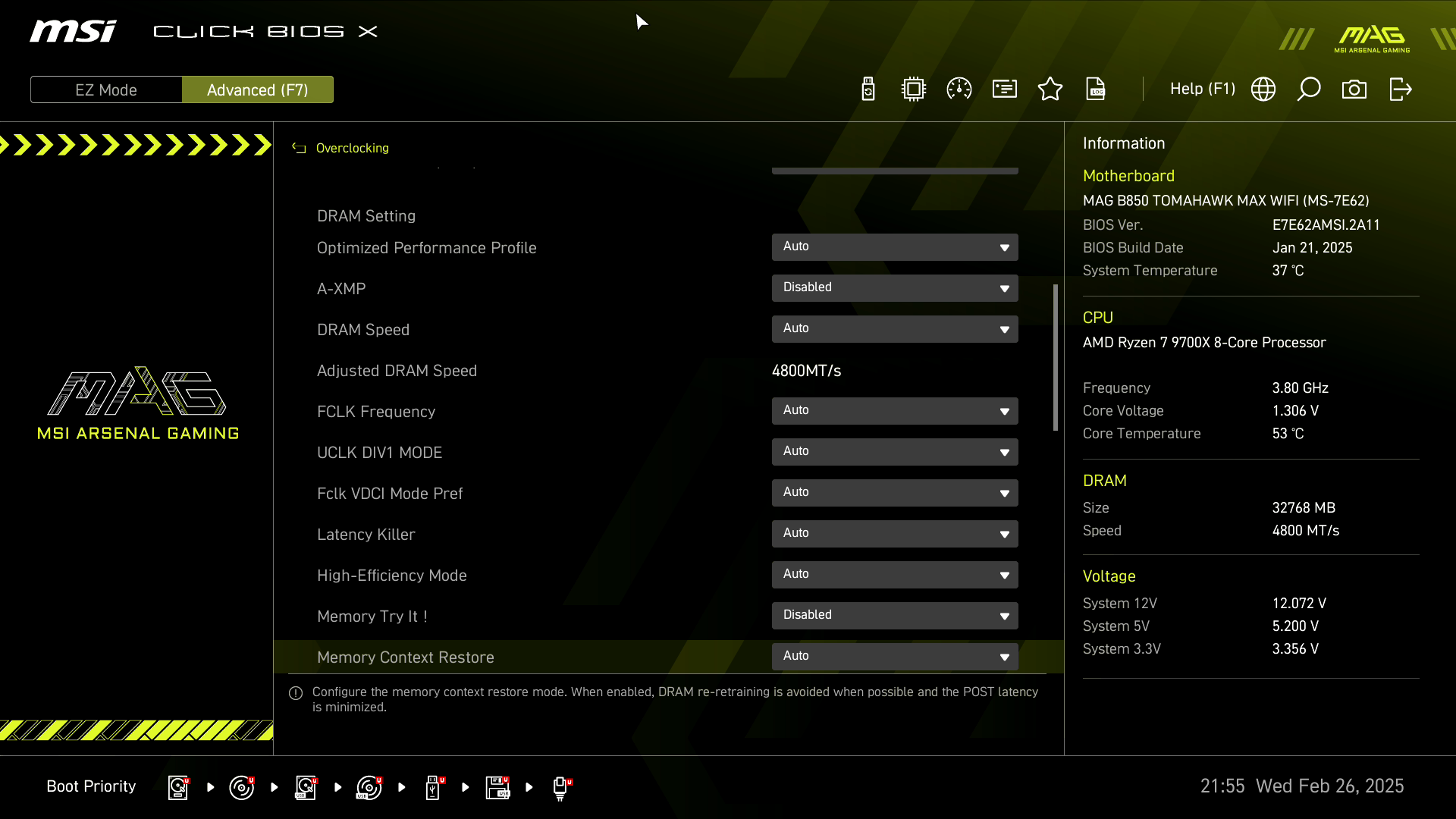Click Help (F1) button
This screenshot has width=1456, height=819.
(1202, 89)
